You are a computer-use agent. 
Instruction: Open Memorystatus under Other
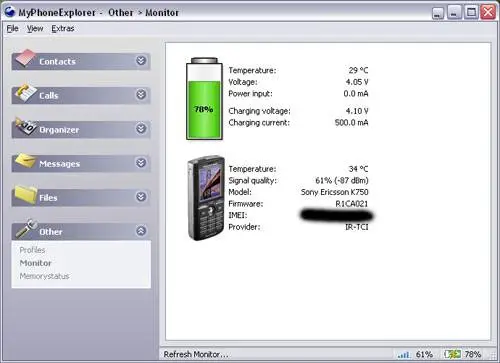[44, 276]
